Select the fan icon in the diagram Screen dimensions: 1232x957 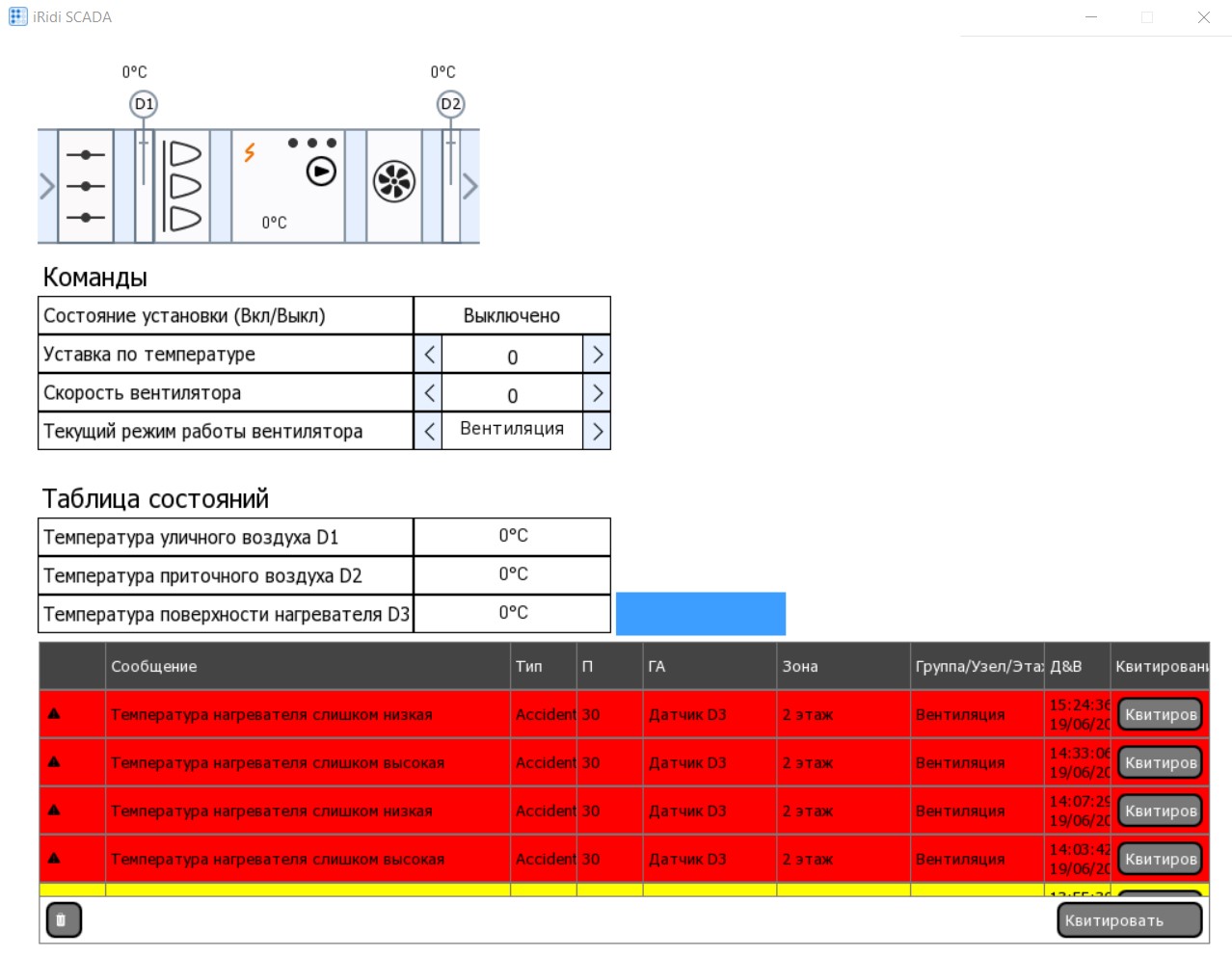[x=394, y=181]
